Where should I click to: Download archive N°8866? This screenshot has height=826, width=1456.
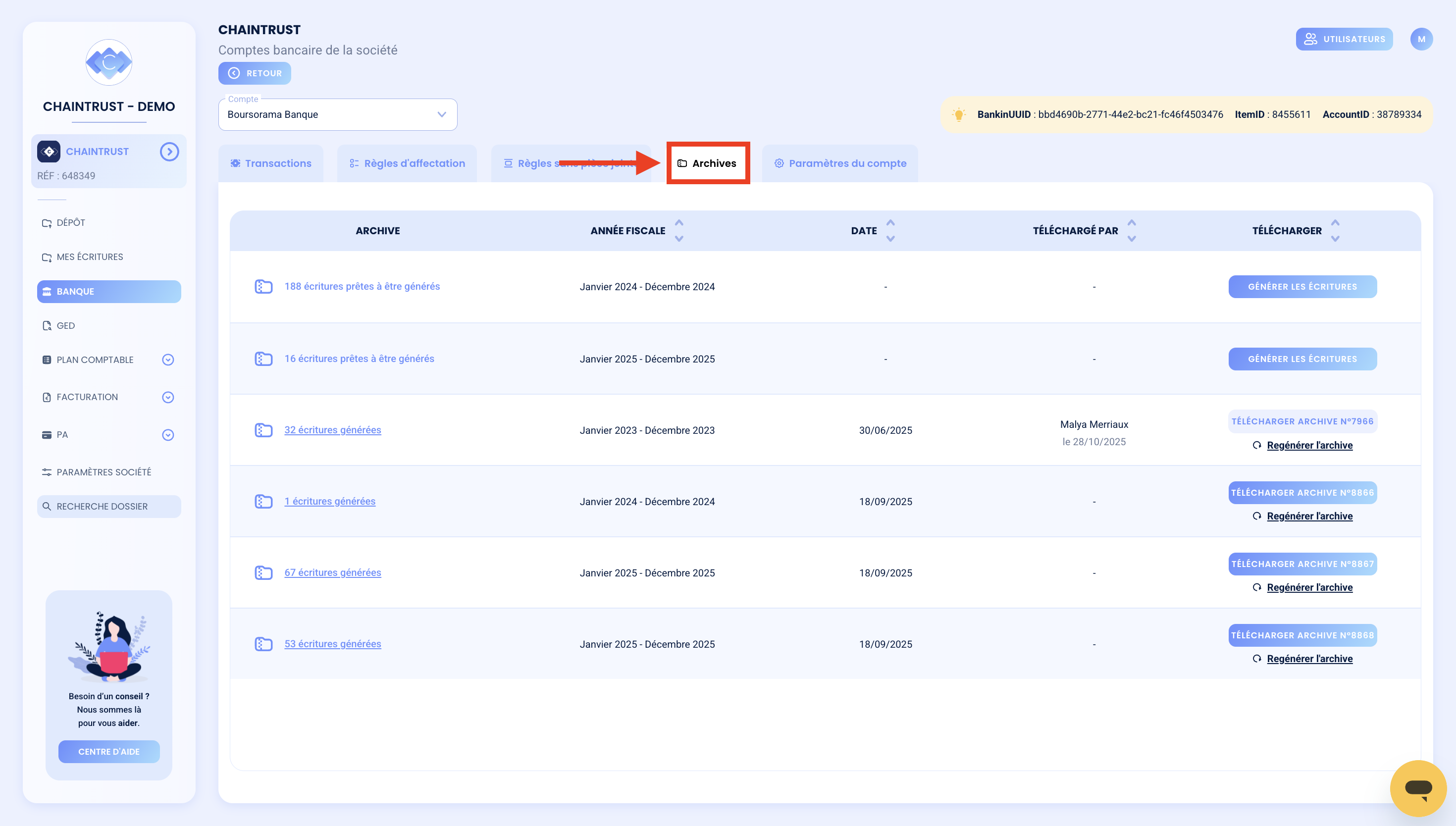pyautogui.click(x=1302, y=492)
